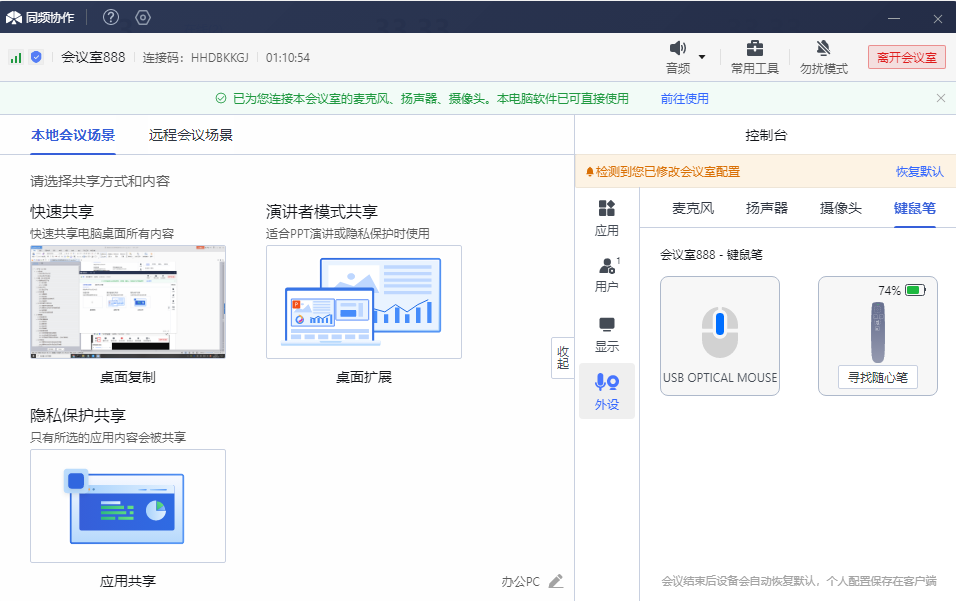Image resolution: width=956 pixels, height=601 pixels.
Task: Open the 摄像头 tab
Action: click(841, 208)
